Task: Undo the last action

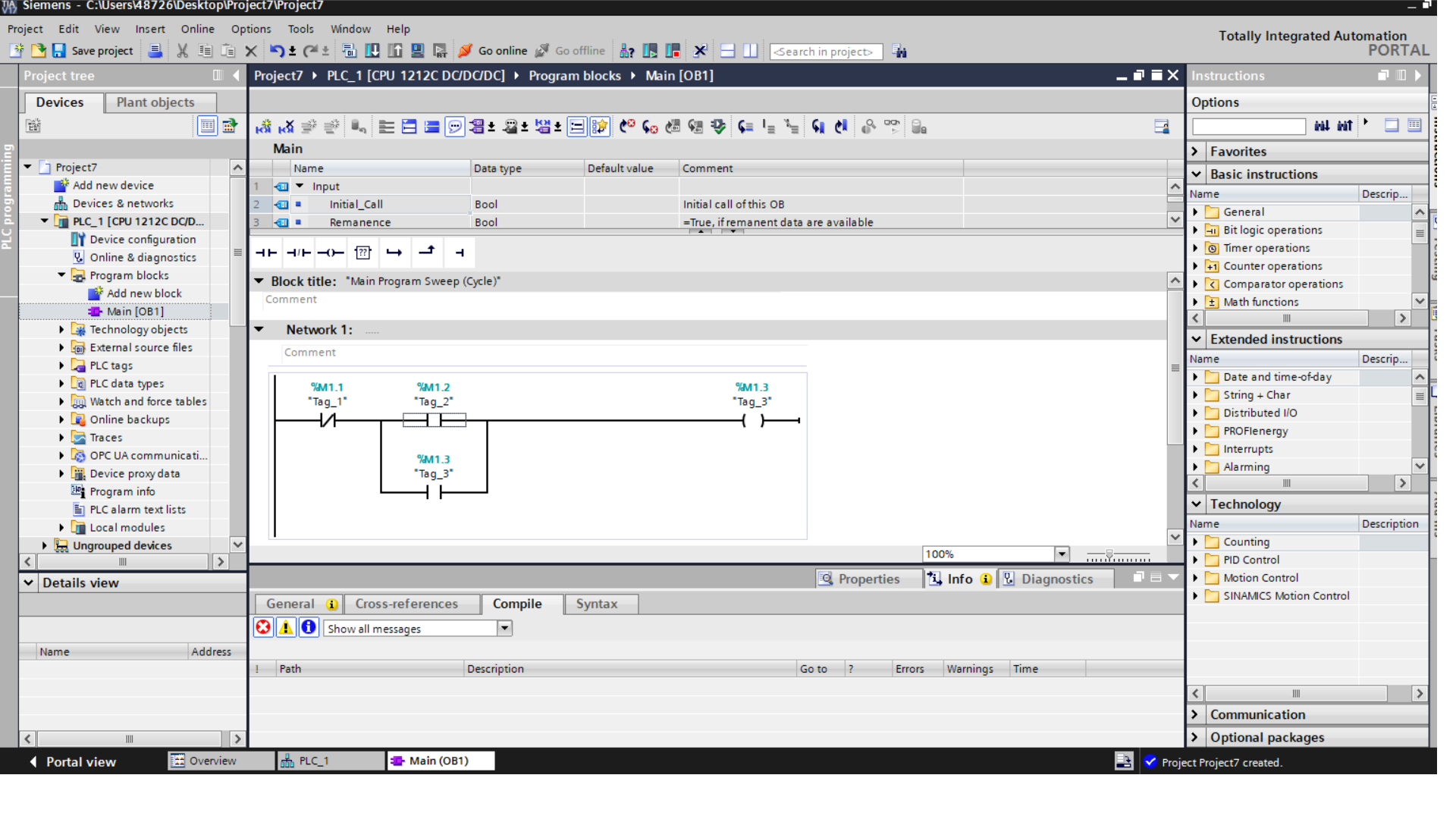Action: pyautogui.click(x=277, y=51)
